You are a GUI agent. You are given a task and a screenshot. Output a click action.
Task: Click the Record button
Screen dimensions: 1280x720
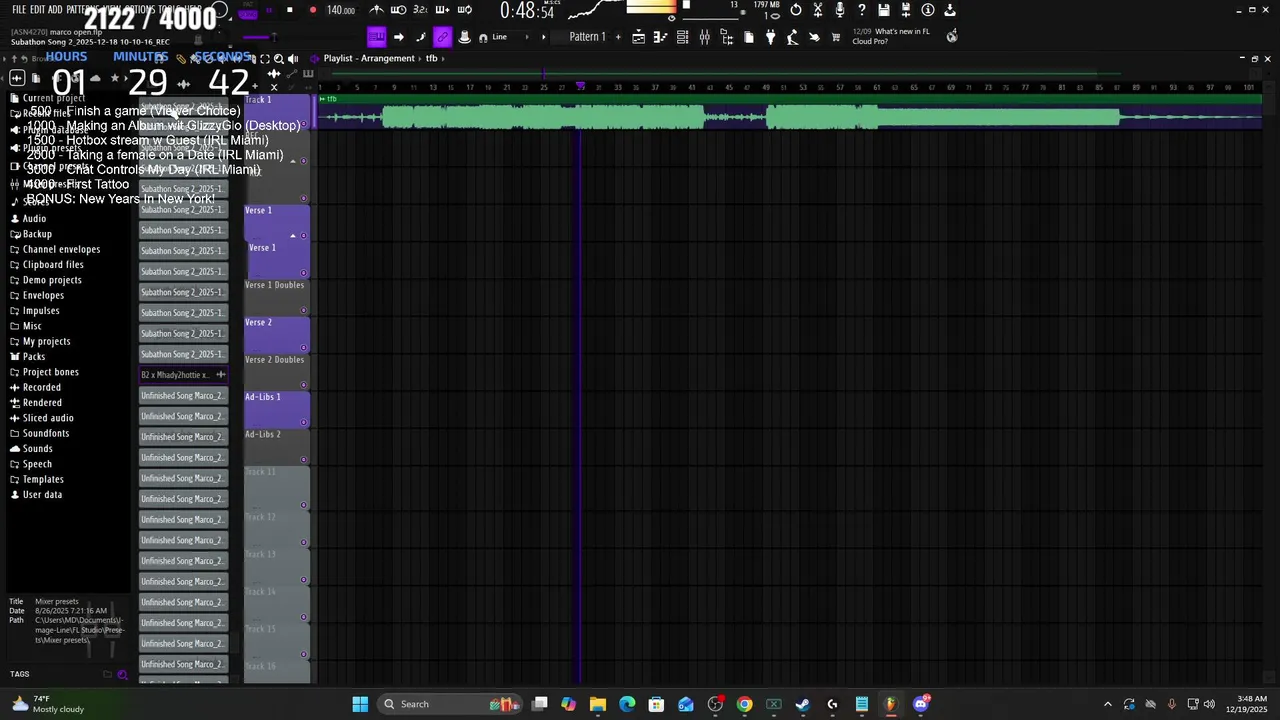tap(313, 10)
